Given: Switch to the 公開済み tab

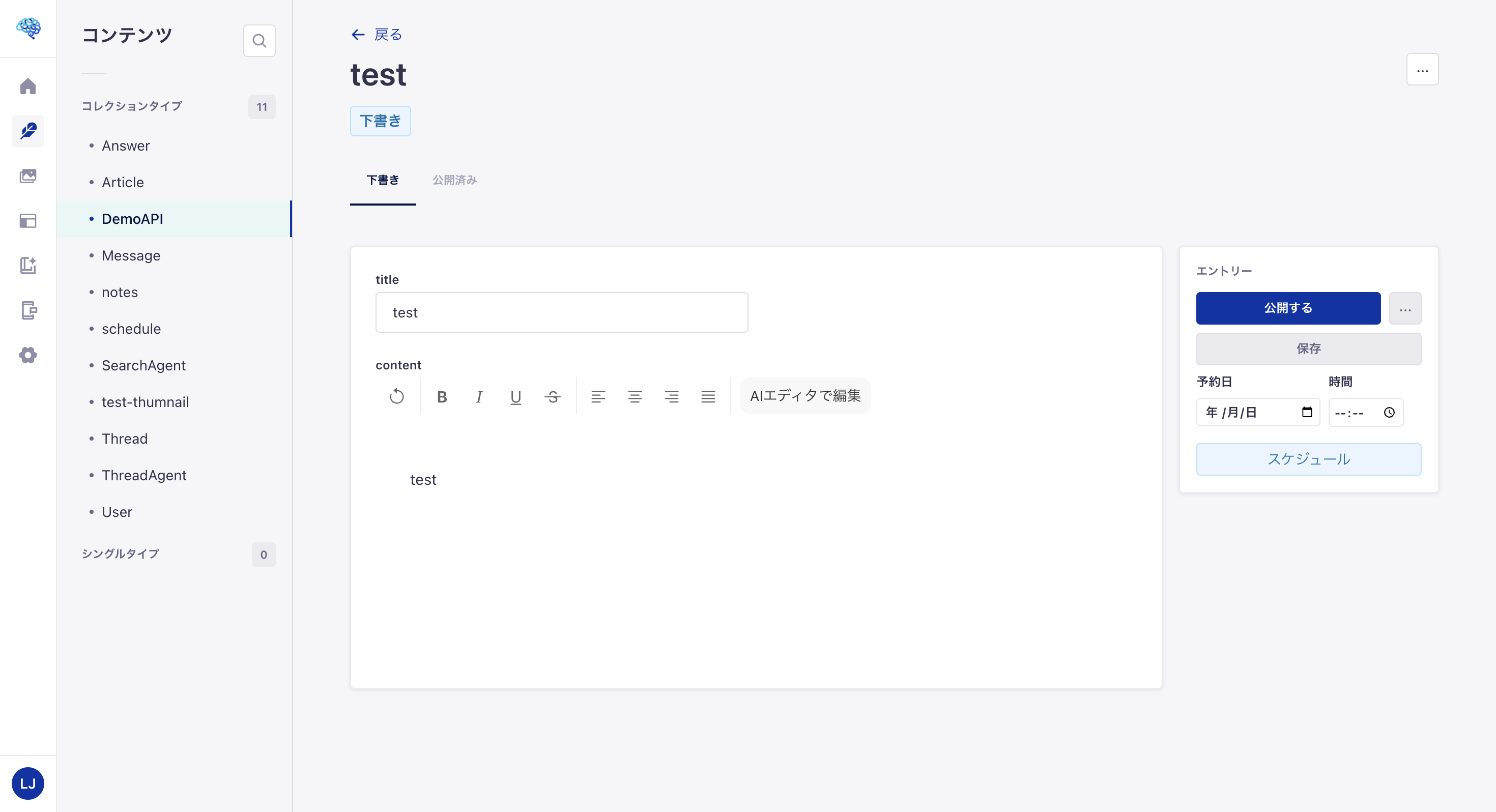Looking at the screenshot, I should click(454, 180).
